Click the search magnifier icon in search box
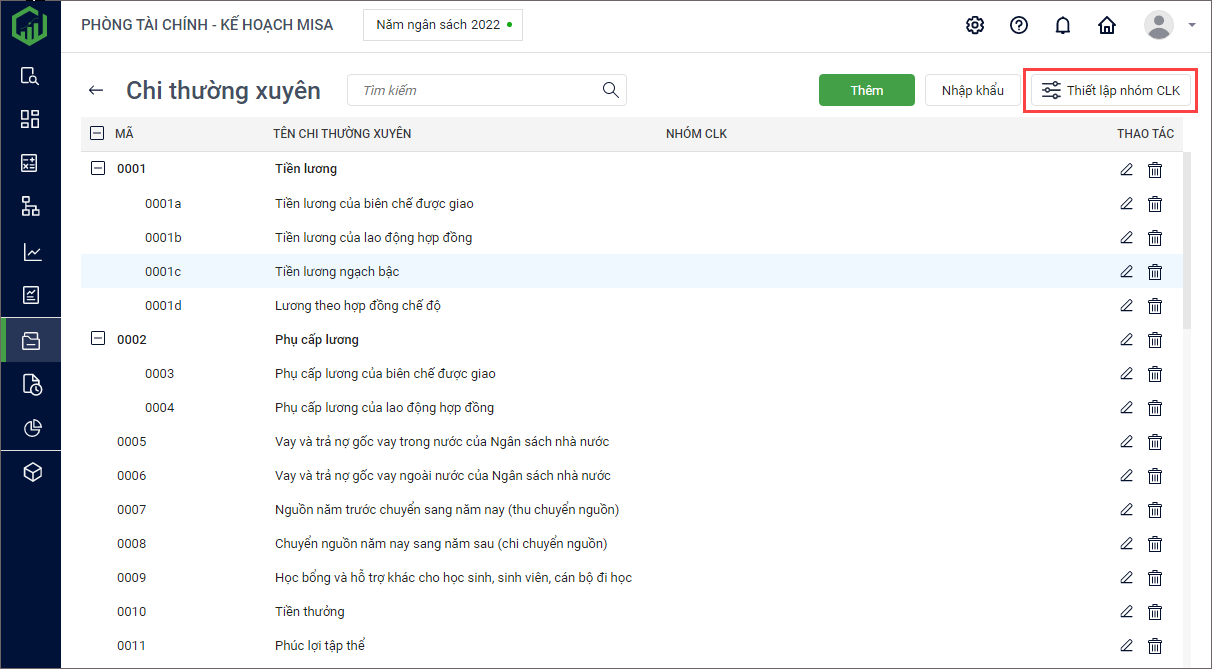The height and width of the screenshot is (669, 1212). (x=611, y=90)
